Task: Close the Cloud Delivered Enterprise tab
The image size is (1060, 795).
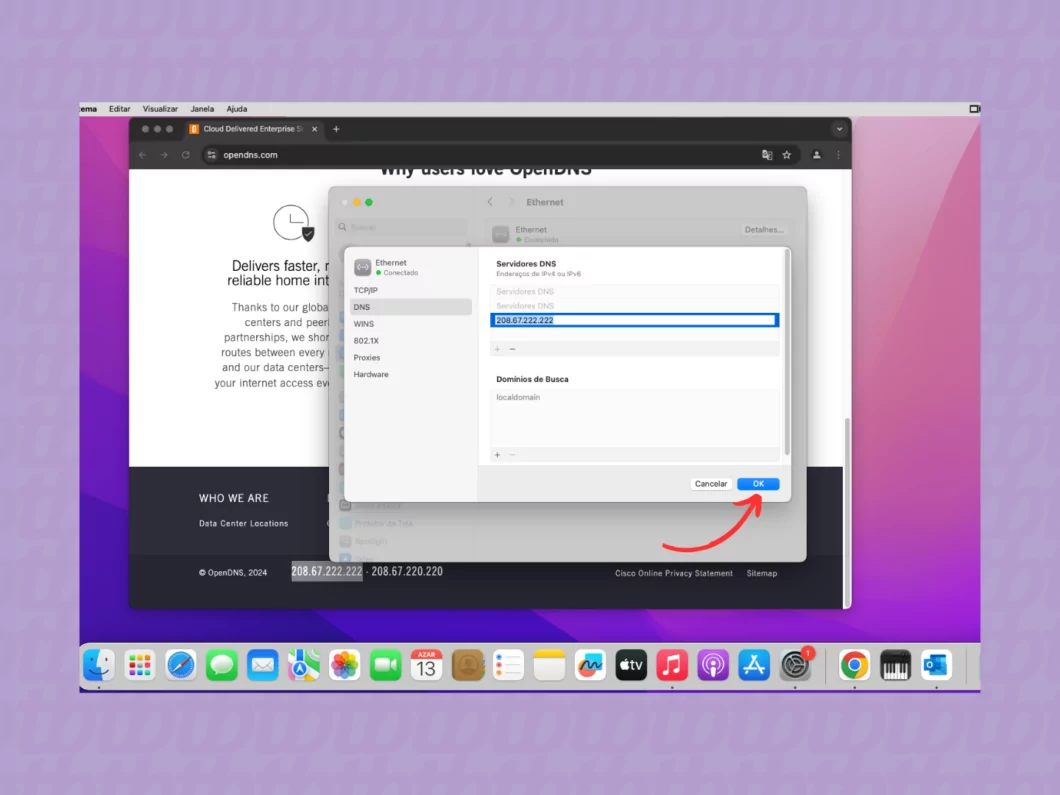Action: [x=314, y=129]
